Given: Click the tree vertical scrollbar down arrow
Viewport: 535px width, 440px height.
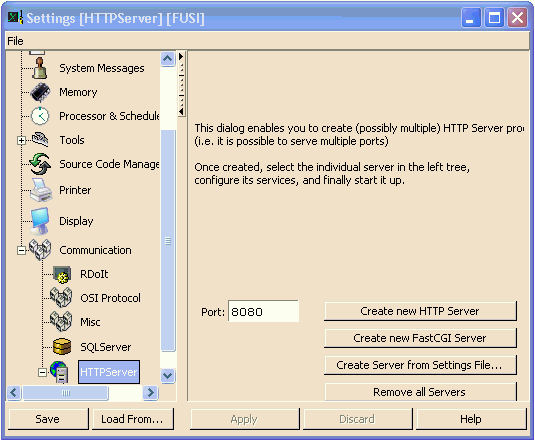Looking at the screenshot, I should coord(168,376).
